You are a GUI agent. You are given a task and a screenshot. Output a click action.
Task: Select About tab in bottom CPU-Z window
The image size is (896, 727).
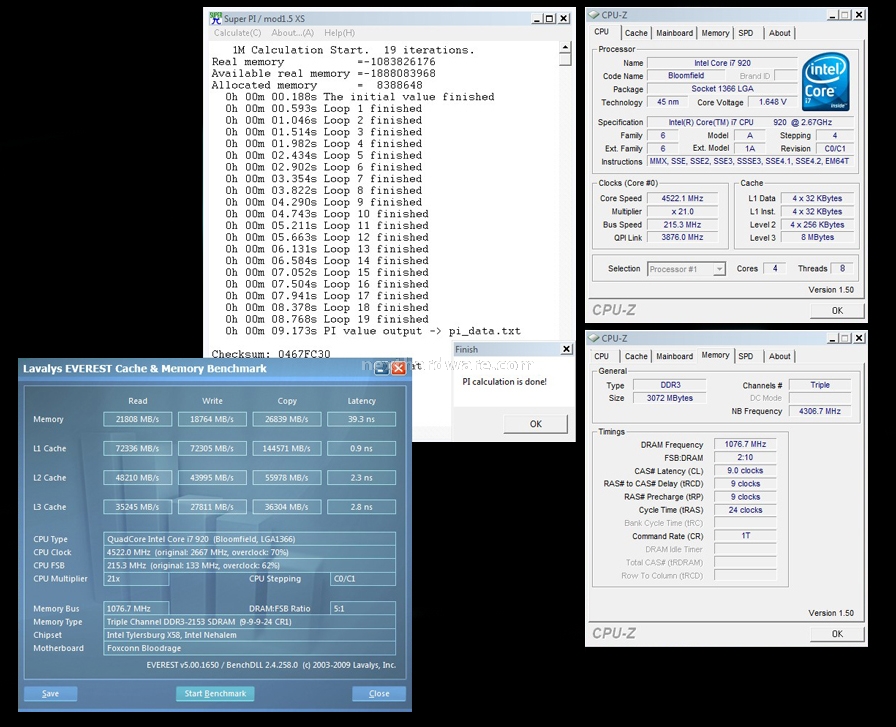[x=779, y=356]
